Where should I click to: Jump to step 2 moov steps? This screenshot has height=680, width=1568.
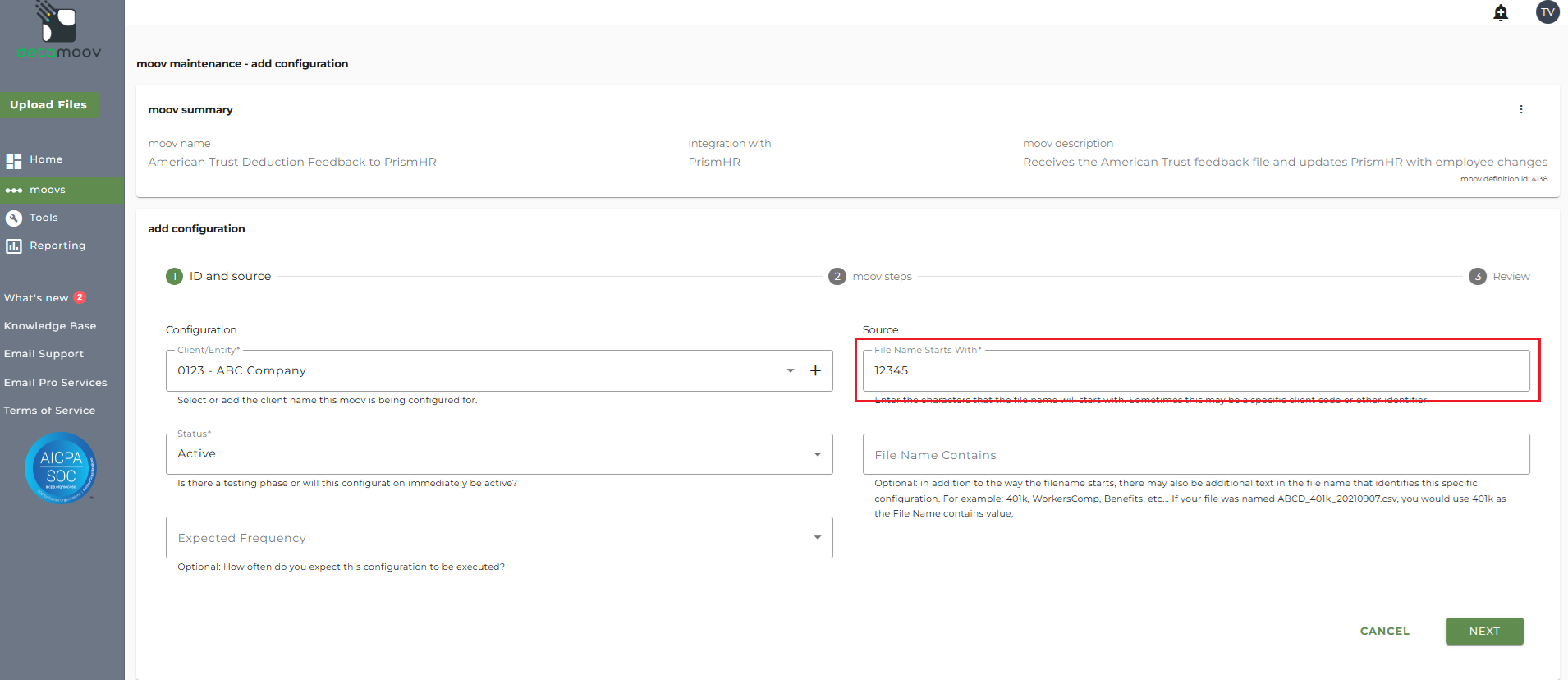[870, 277]
